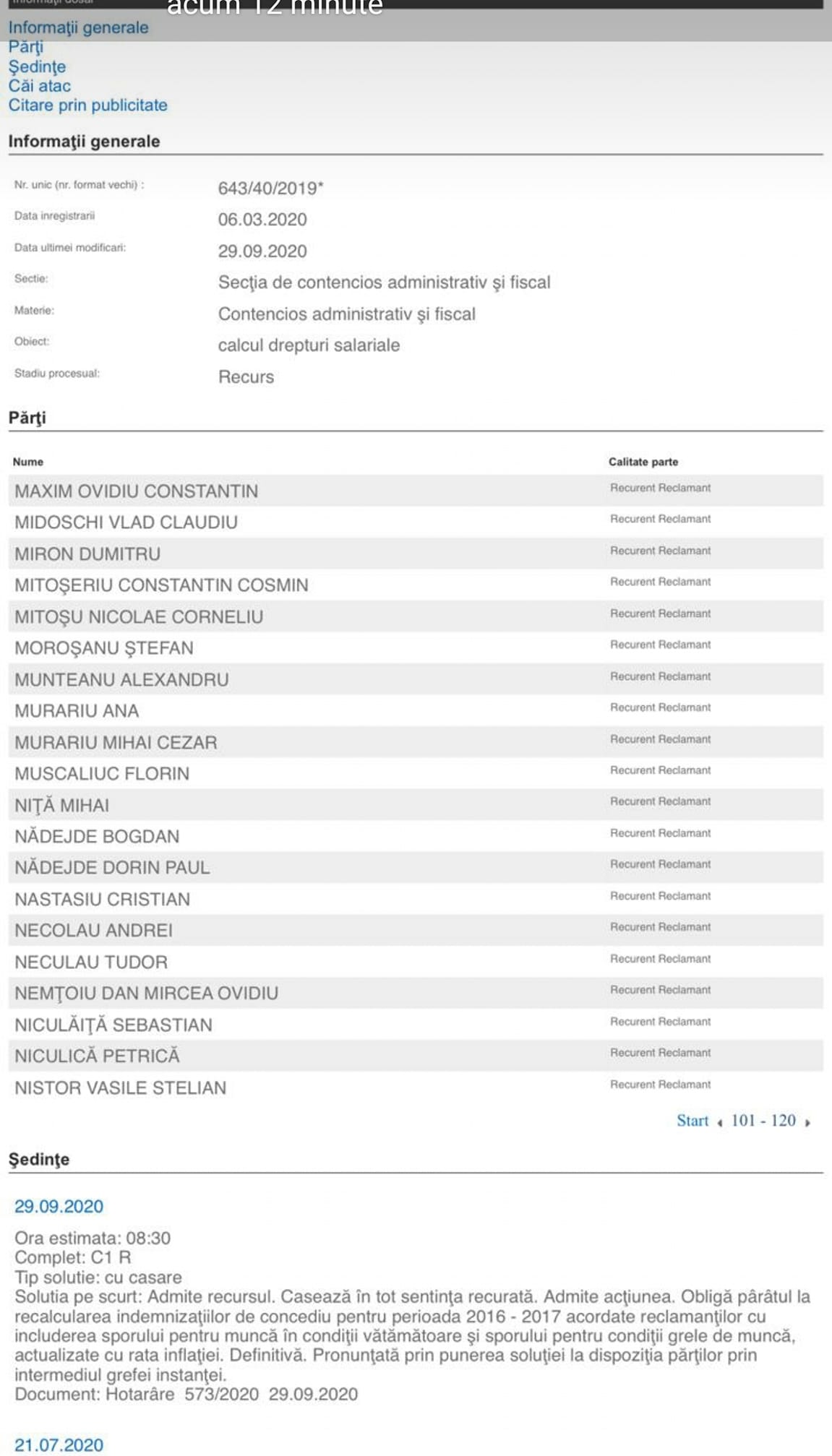
Task: Click the case number 643/40/2019*
Action: point(271,188)
